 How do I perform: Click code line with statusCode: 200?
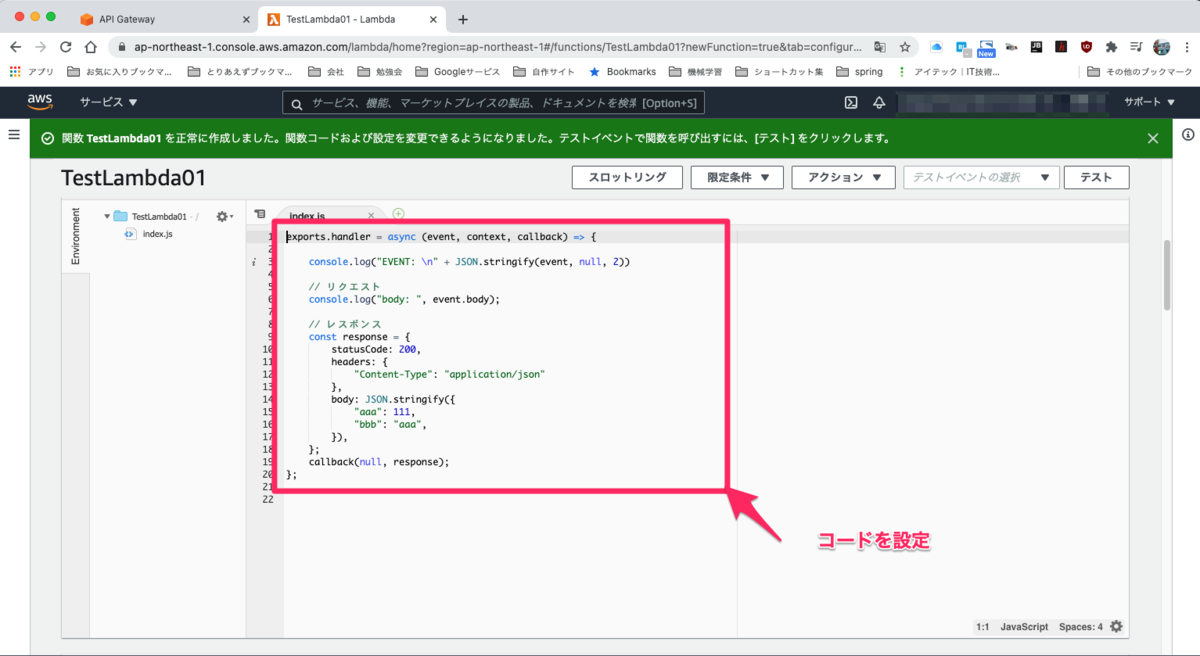click(x=377, y=349)
